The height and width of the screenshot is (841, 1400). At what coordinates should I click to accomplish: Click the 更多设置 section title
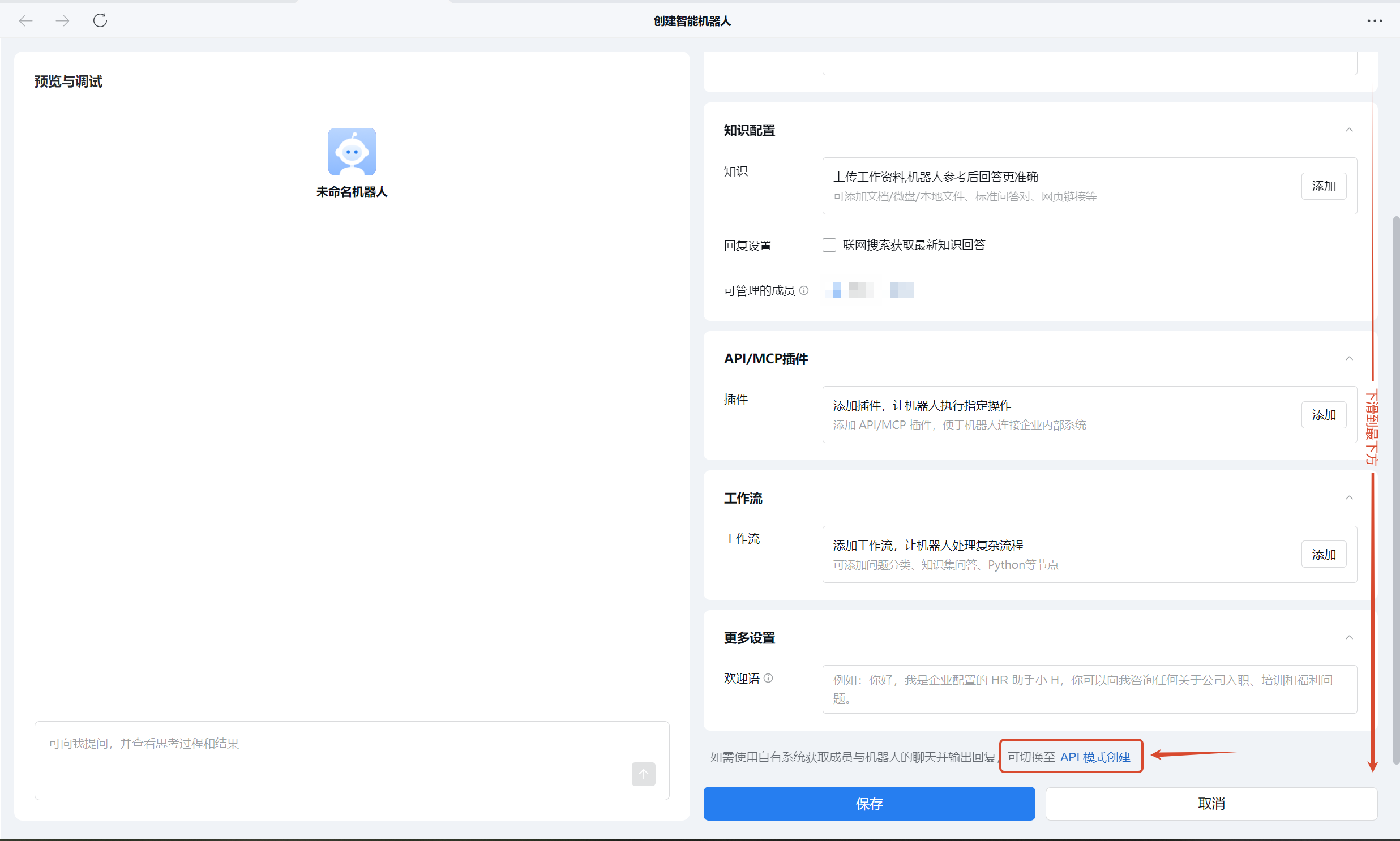pyautogui.click(x=749, y=638)
